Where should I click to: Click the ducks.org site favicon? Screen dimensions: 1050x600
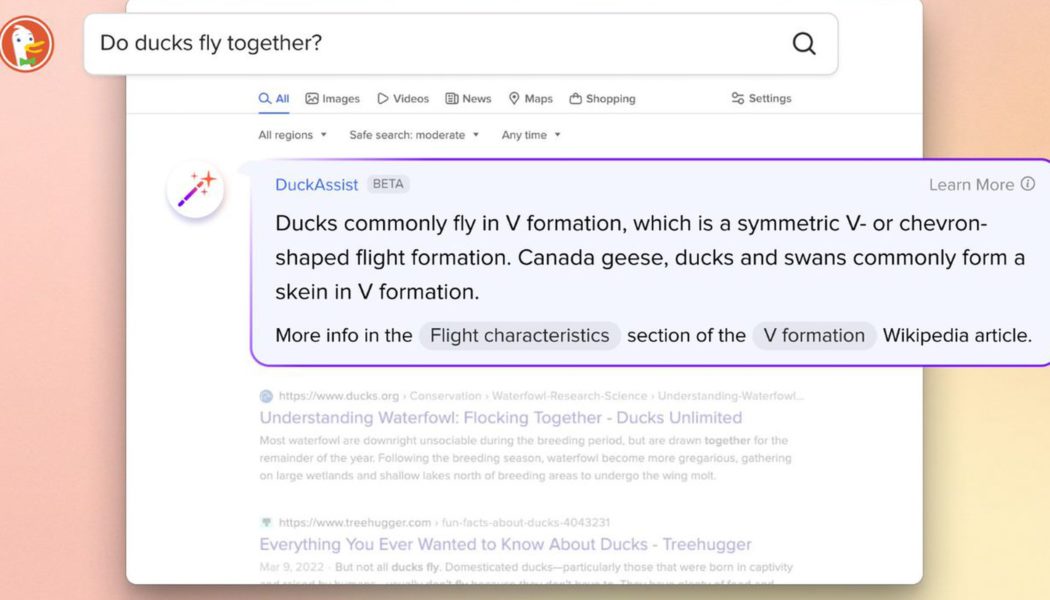click(x=264, y=396)
